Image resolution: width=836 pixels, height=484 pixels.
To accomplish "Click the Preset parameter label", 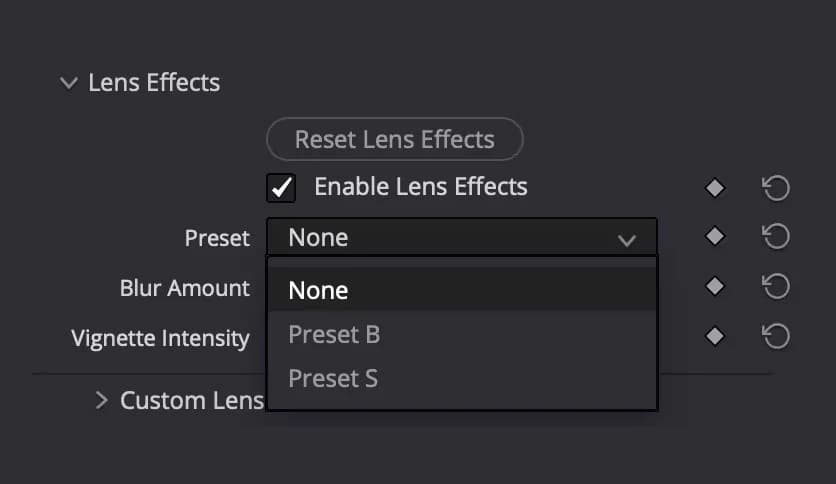I will (x=217, y=238).
